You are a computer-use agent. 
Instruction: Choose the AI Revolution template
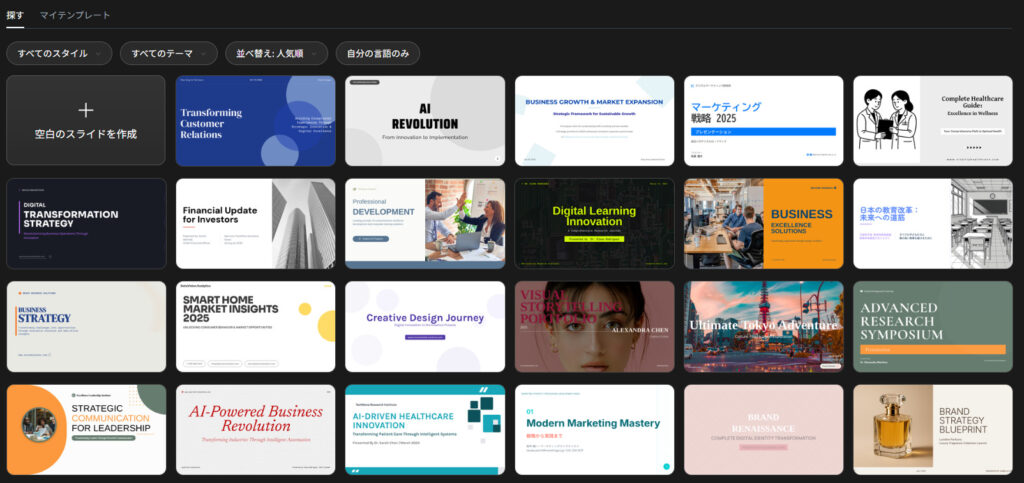[425, 121]
